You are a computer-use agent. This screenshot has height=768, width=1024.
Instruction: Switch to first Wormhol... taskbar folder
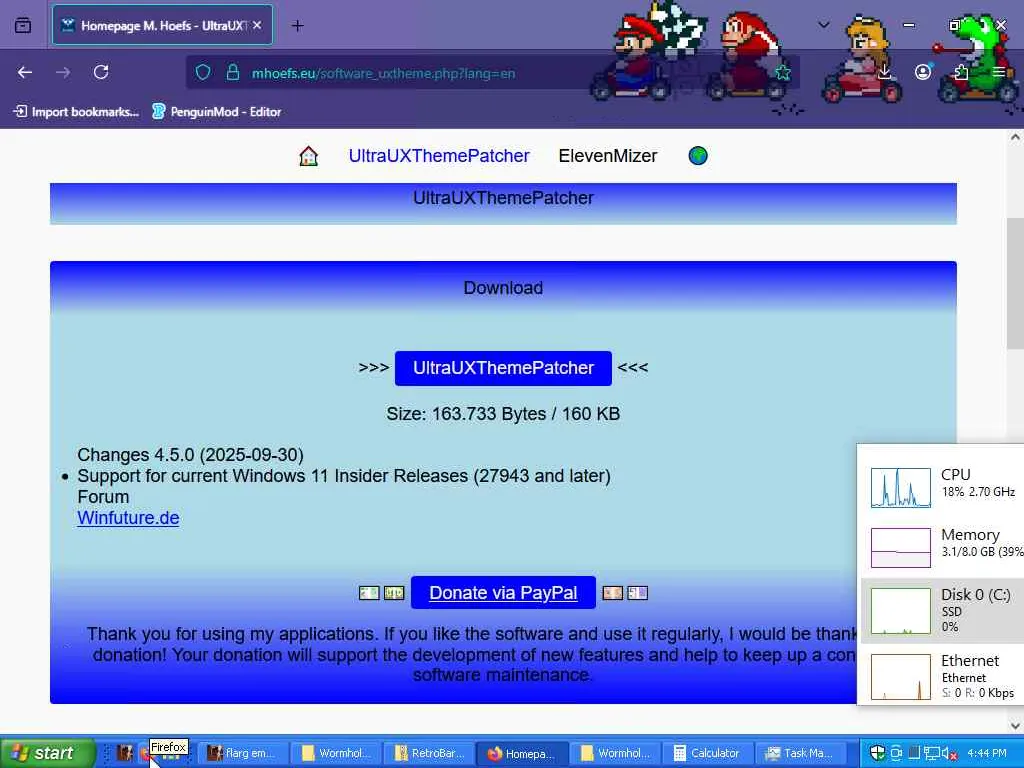pos(335,754)
